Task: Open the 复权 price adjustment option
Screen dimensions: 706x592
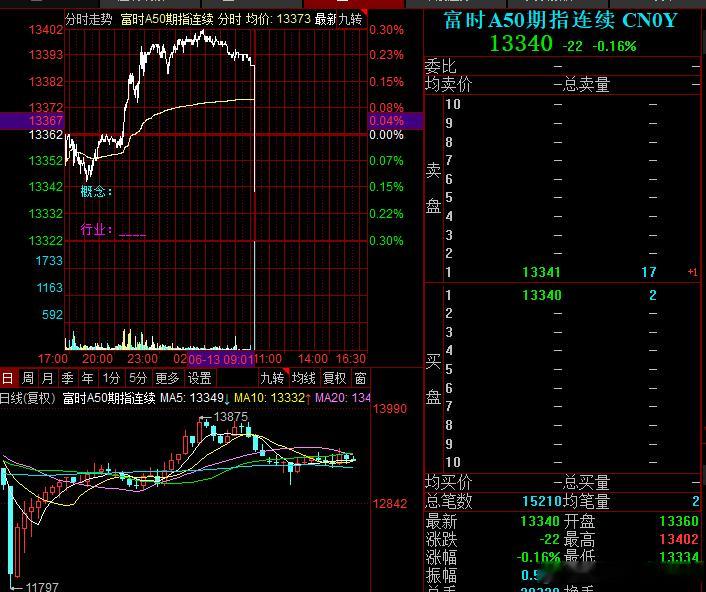Action: 335,378
